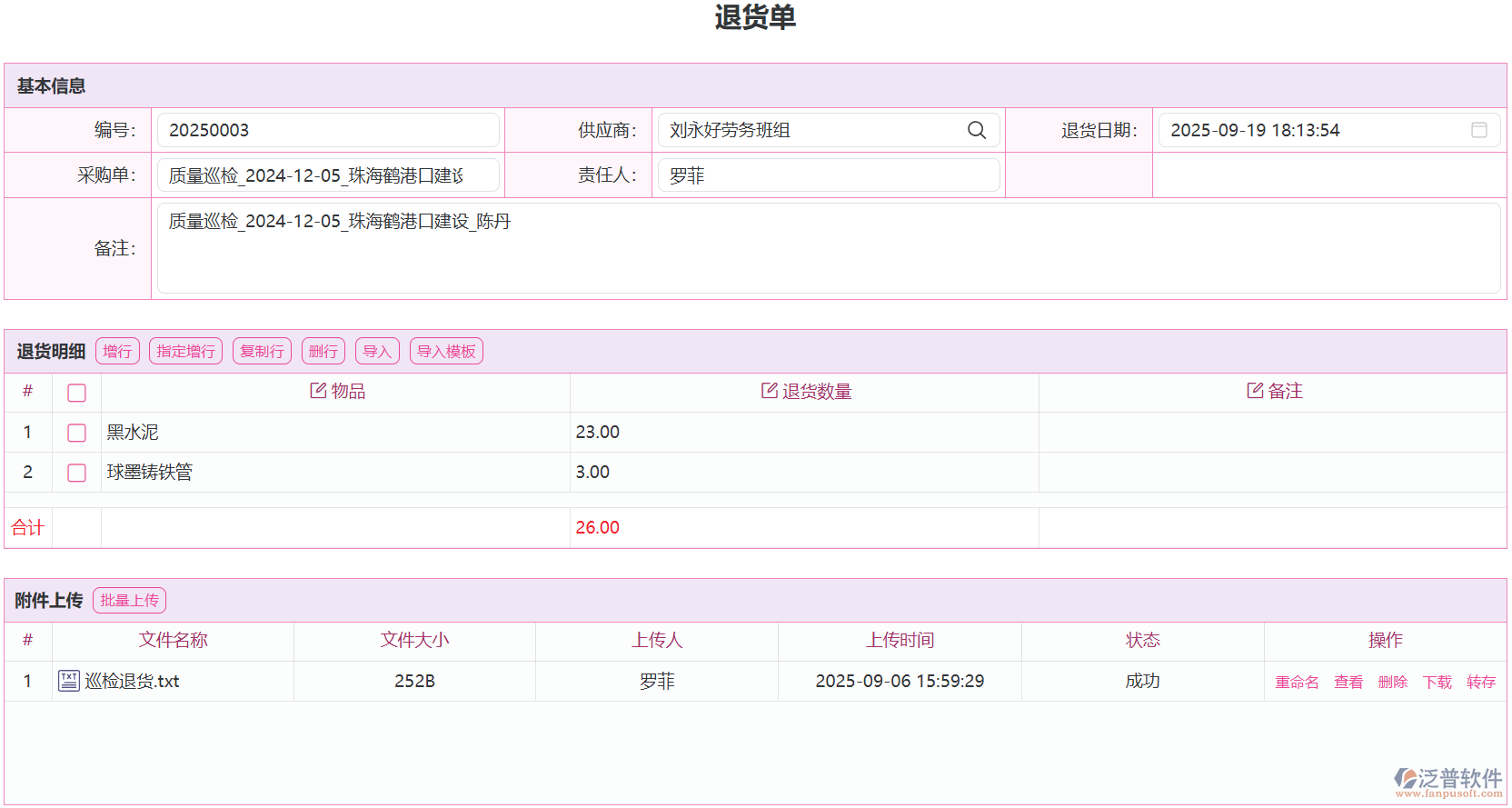Click the edit icon beside 退货数量 header

point(769,391)
